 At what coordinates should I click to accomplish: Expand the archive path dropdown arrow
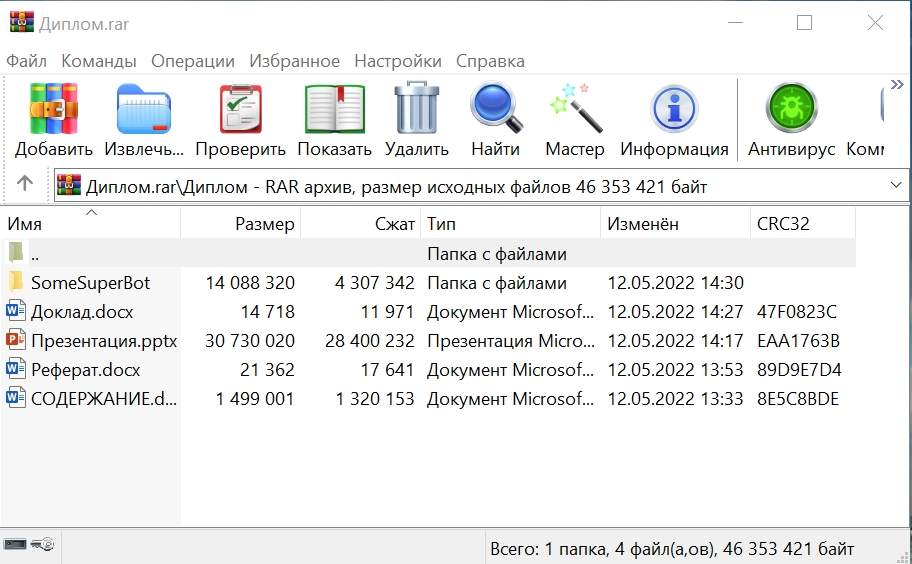(895, 185)
